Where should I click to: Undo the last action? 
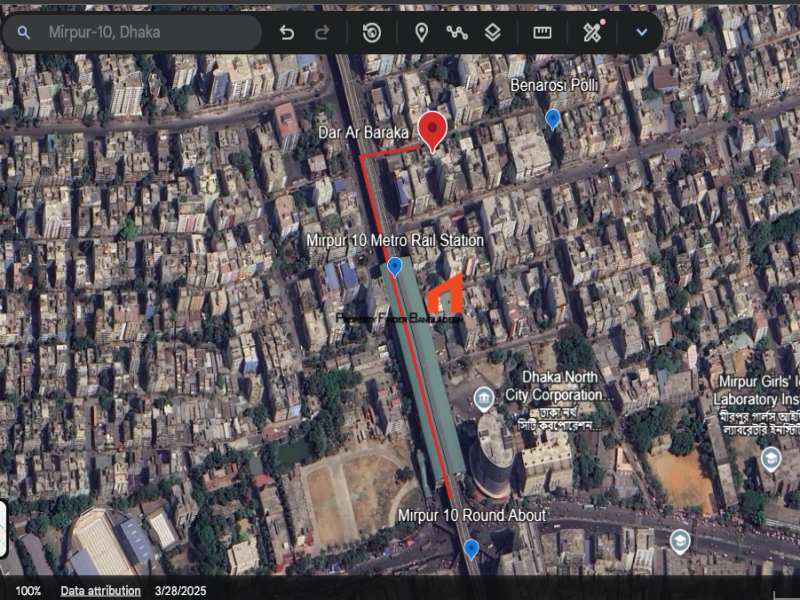click(x=287, y=33)
